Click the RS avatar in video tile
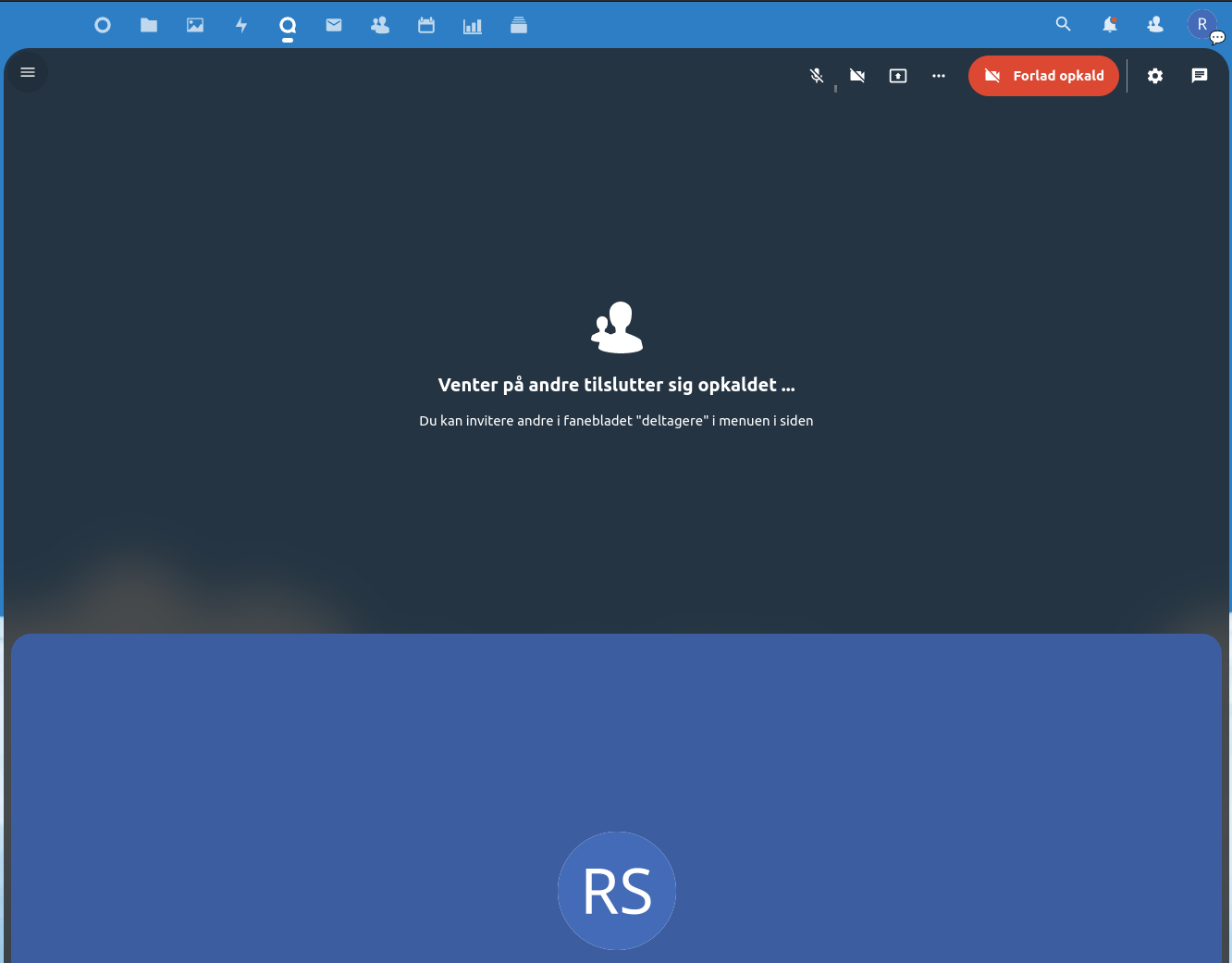Viewport: 1232px width, 963px height. (x=617, y=891)
